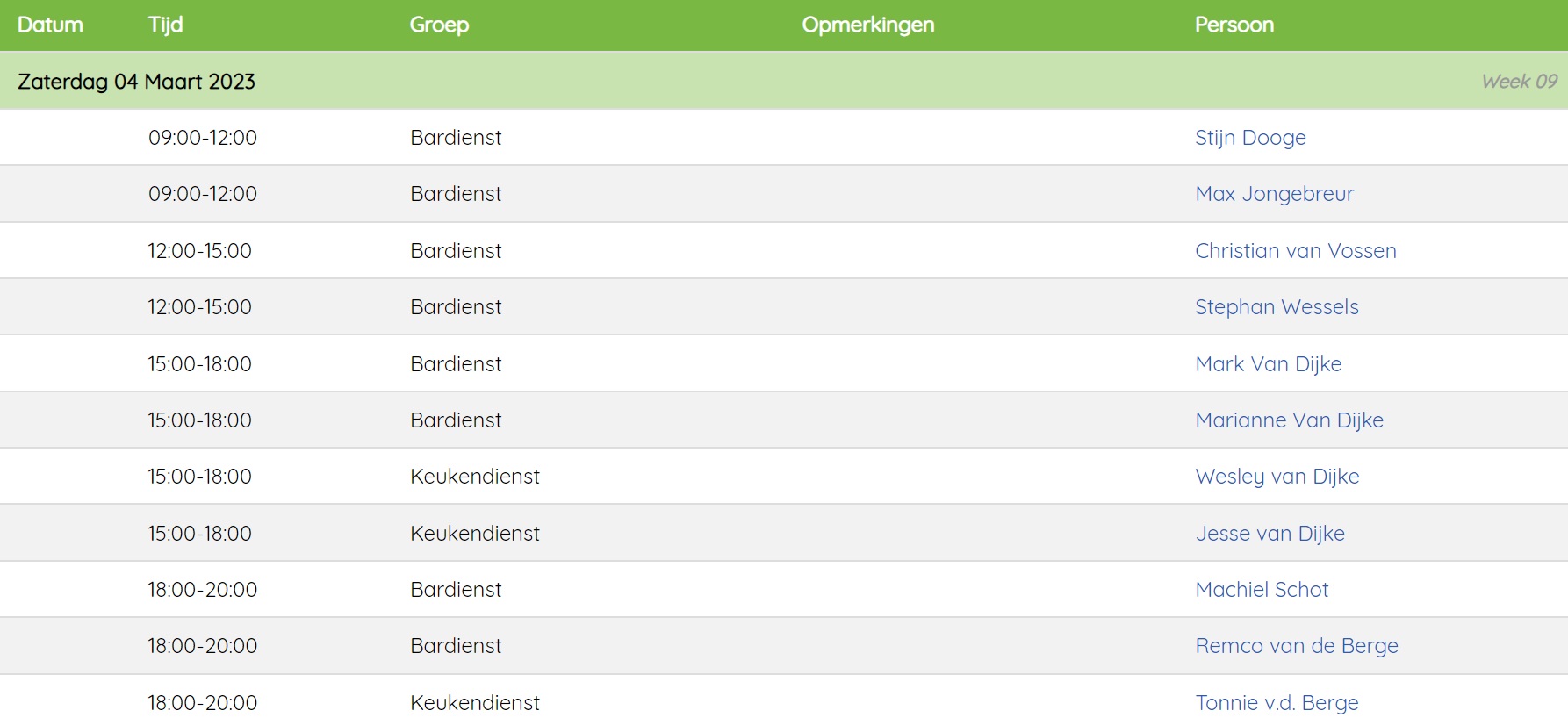The height and width of the screenshot is (725, 1568).
Task: Click the Week 09 label
Action: [1519, 82]
